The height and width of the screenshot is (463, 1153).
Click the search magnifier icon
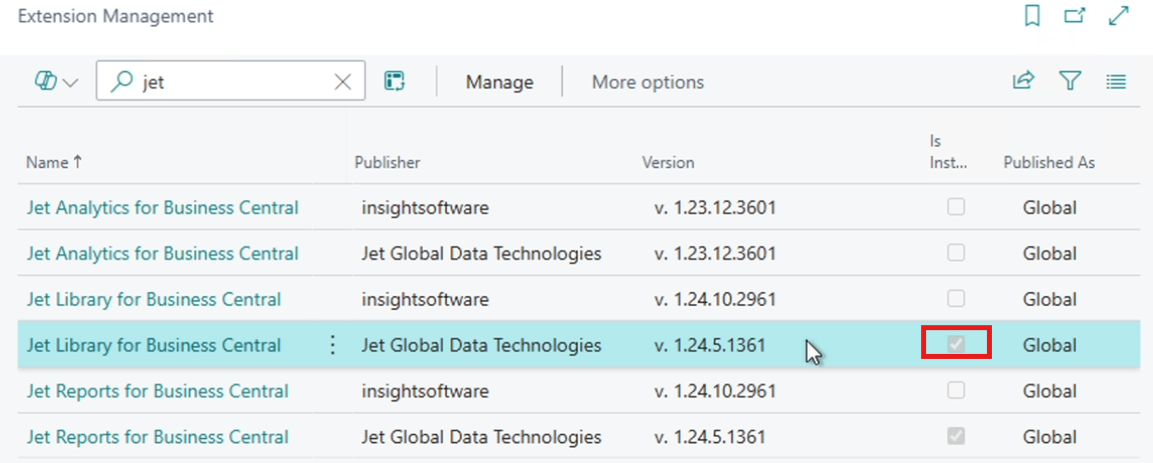click(x=120, y=82)
